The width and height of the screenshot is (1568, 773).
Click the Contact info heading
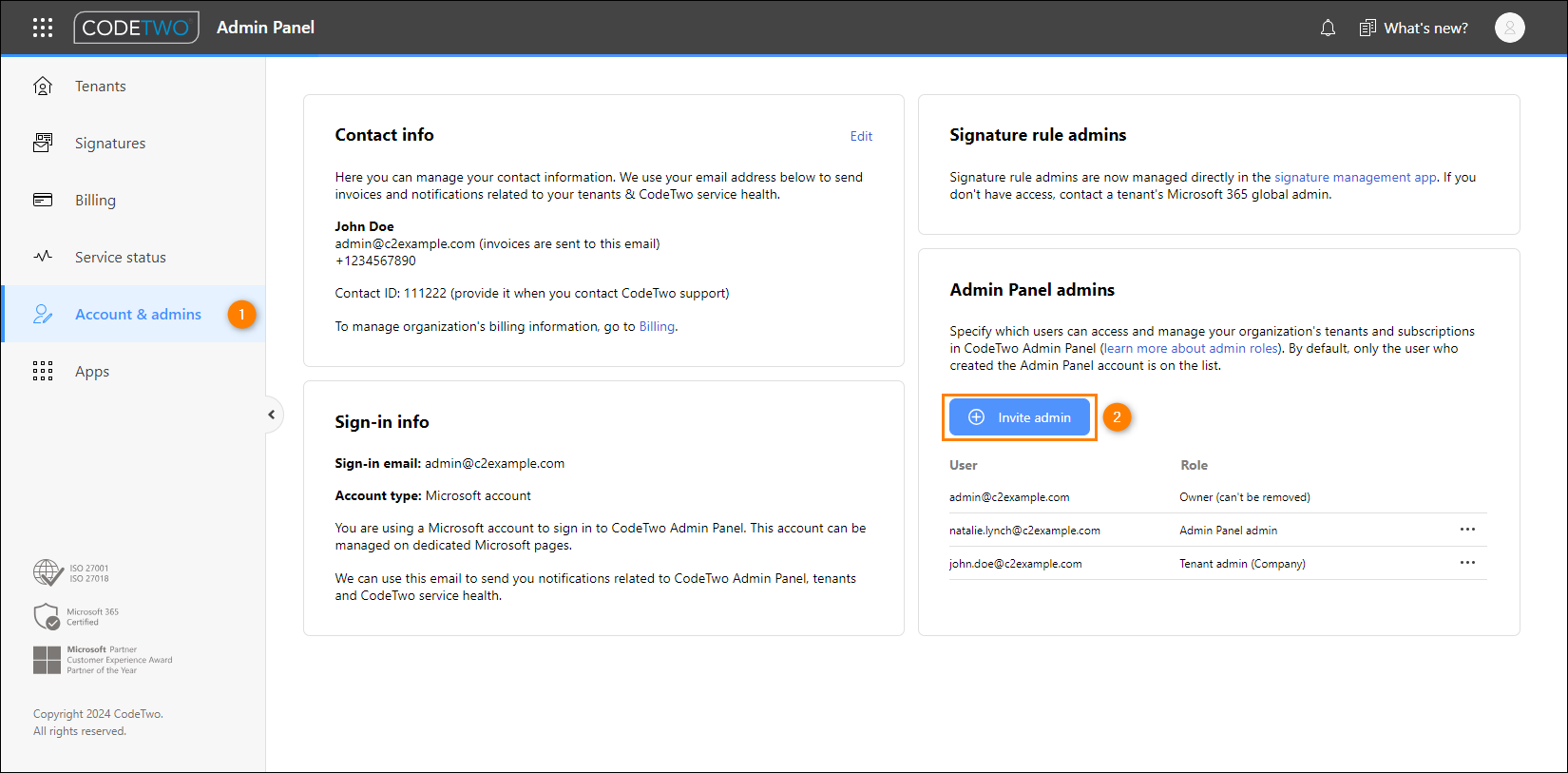[x=384, y=135]
